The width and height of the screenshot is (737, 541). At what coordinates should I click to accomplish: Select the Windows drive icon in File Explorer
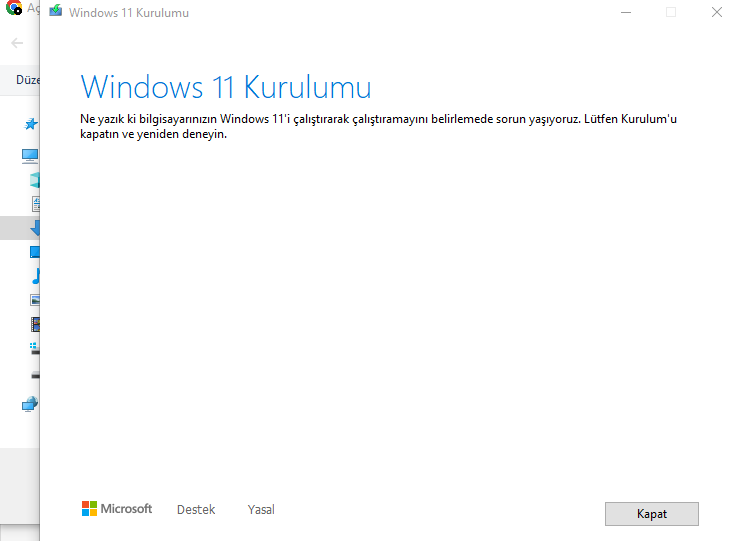35,348
